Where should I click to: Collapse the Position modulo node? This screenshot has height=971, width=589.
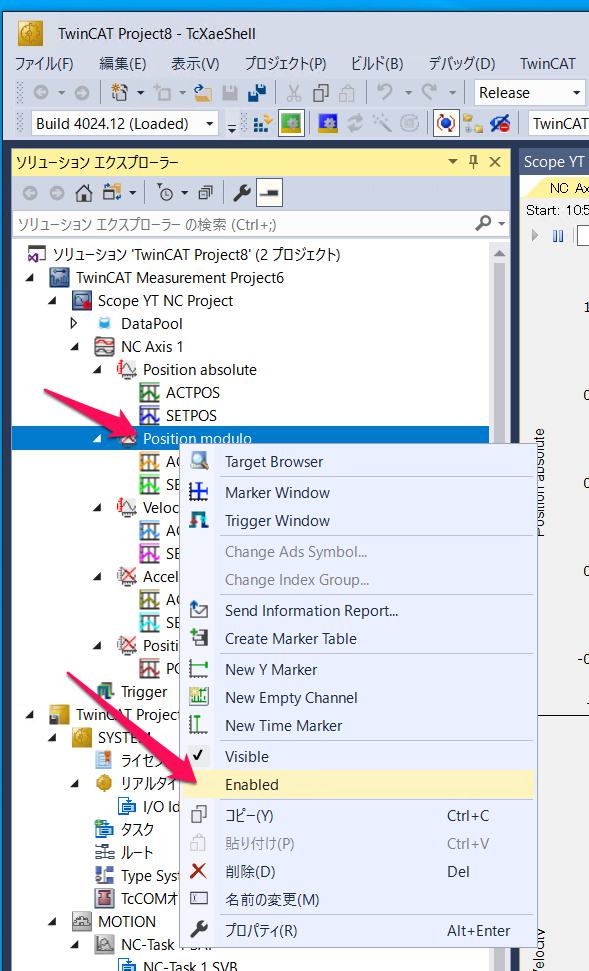[98, 438]
